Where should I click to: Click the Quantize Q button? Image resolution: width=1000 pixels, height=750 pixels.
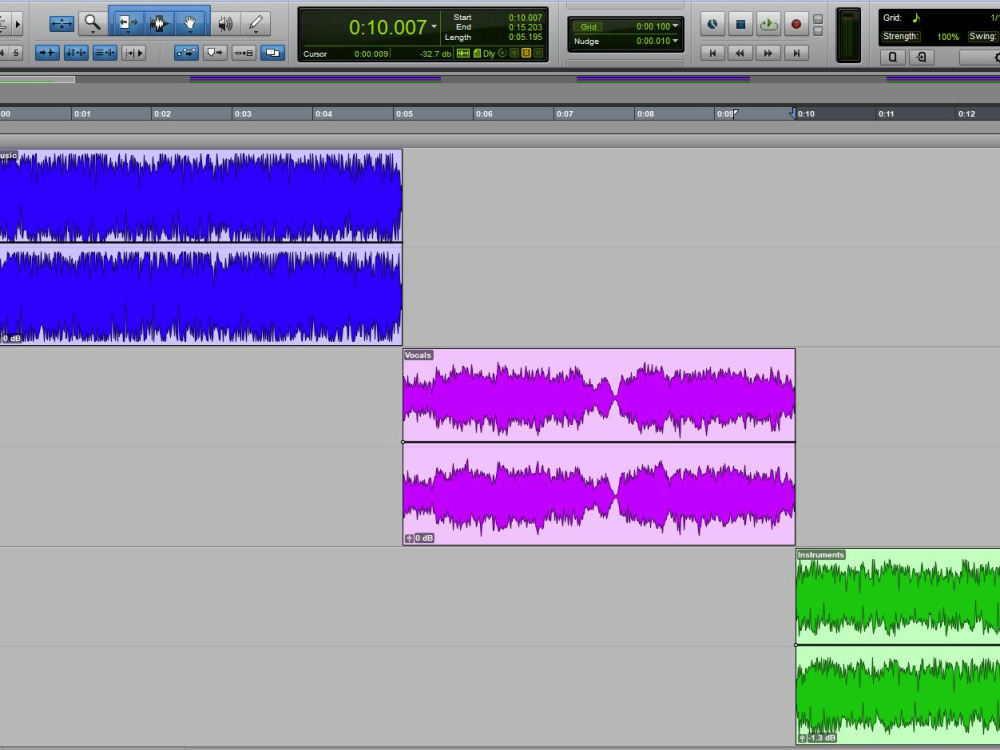[x=892, y=57]
